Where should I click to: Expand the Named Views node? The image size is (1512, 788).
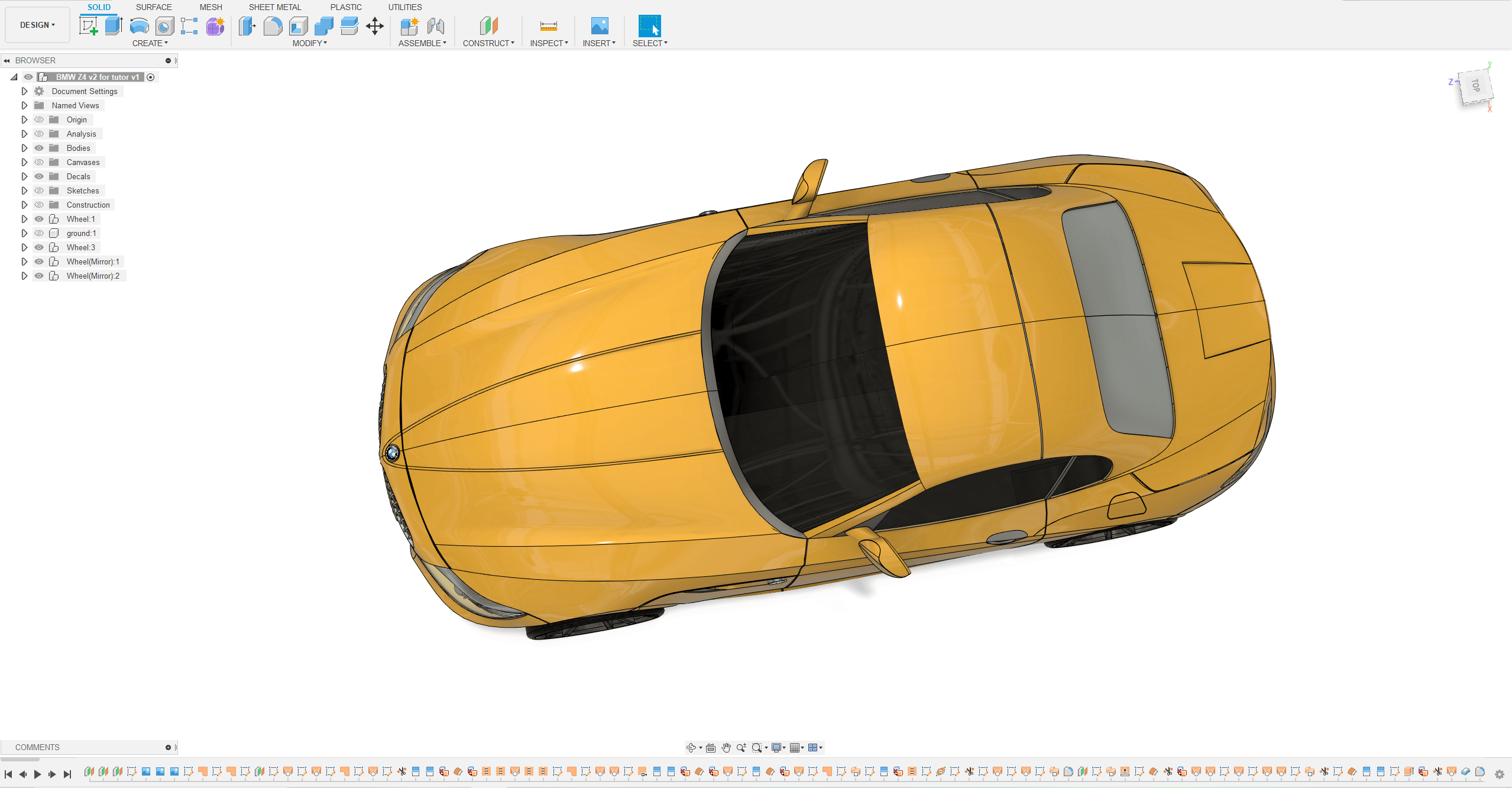tap(24, 105)
